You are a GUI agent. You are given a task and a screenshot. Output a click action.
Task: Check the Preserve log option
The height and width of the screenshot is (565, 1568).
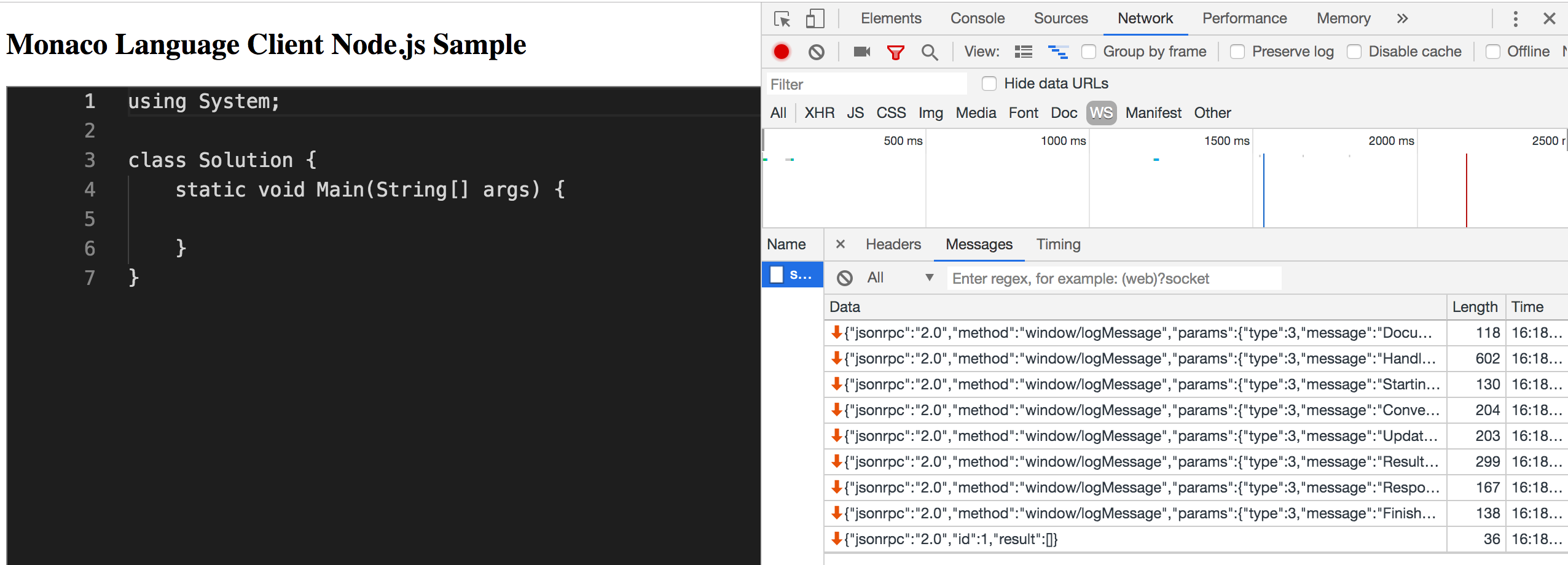[x=1237, y=52]
